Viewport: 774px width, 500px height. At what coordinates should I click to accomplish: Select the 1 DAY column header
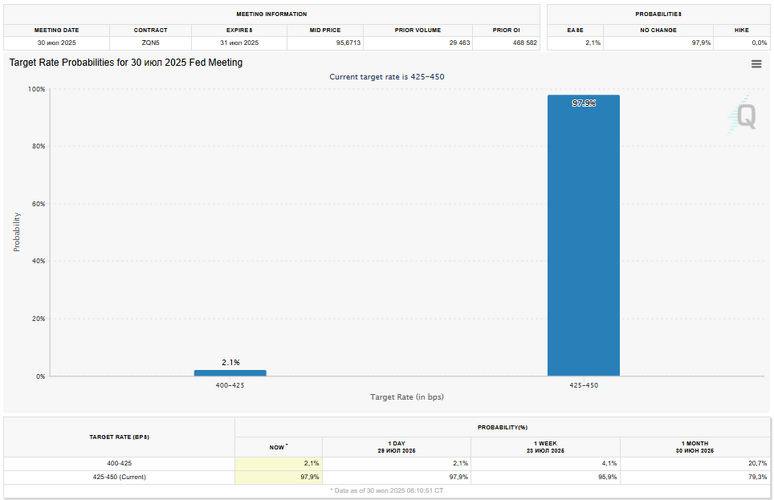pyautogui.click(x=396, y=445)
